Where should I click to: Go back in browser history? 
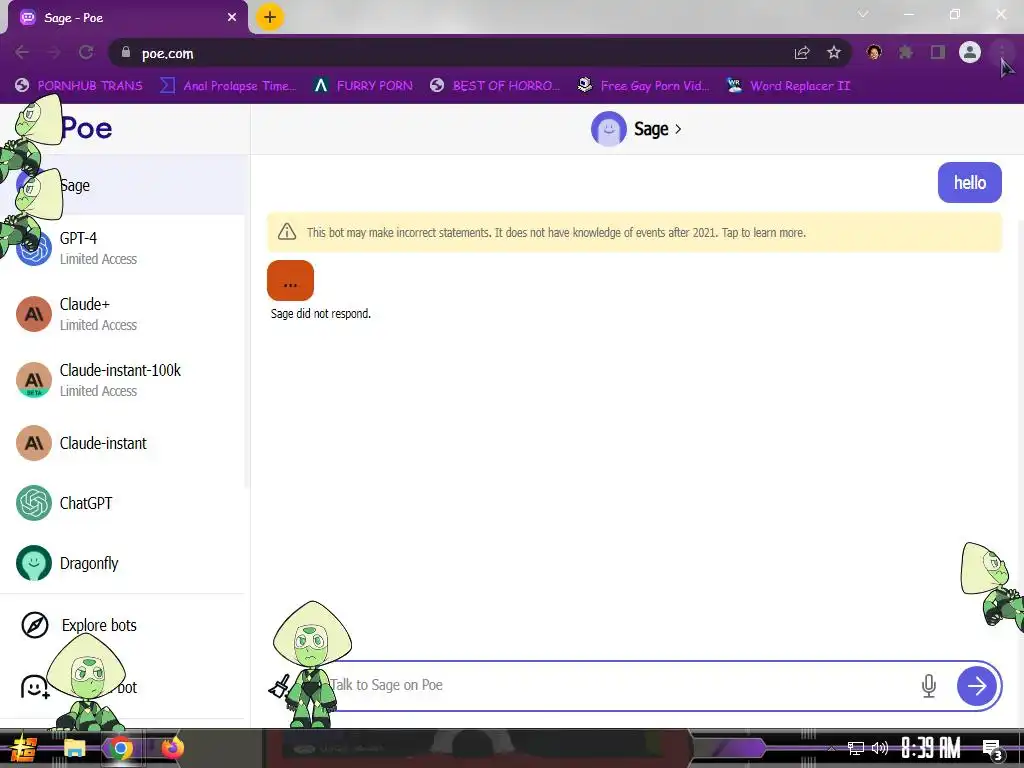click(x=22, y=53)
